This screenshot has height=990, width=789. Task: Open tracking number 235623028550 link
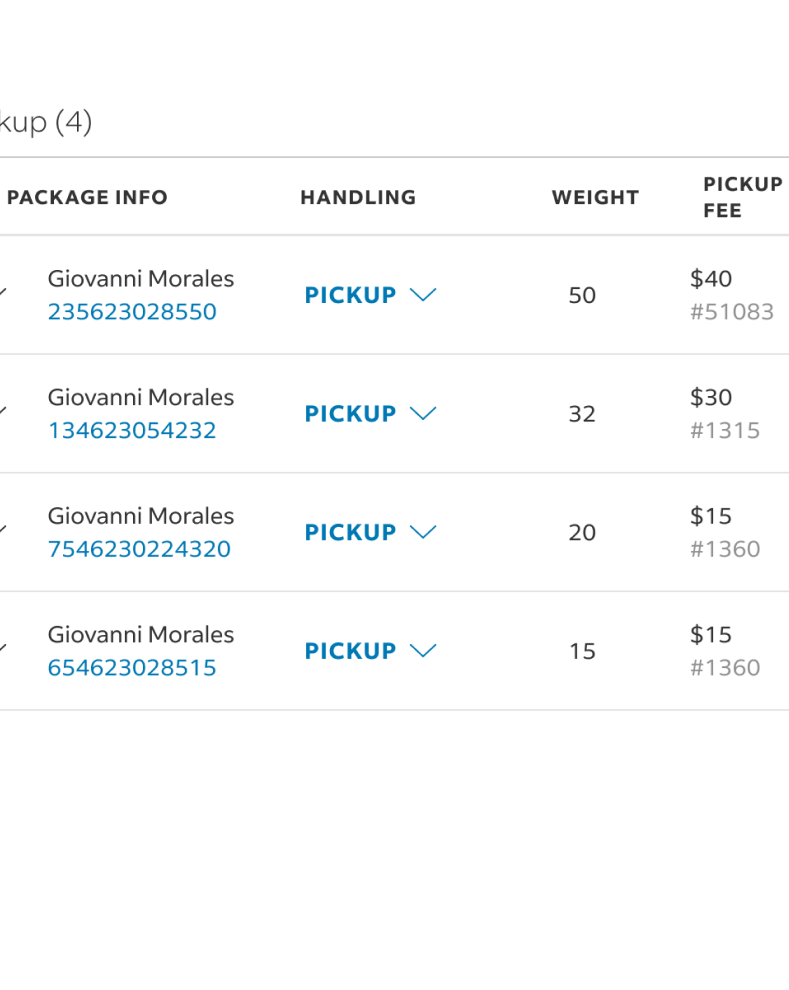(132, 312)
